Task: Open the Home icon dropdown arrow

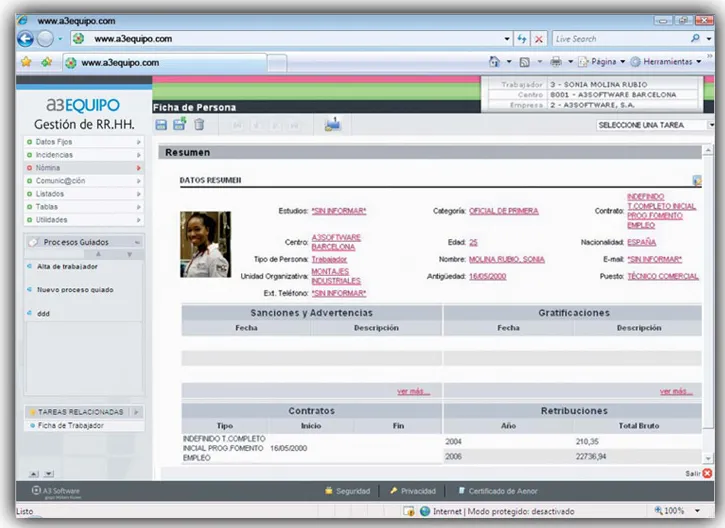Action: point(509,61)
